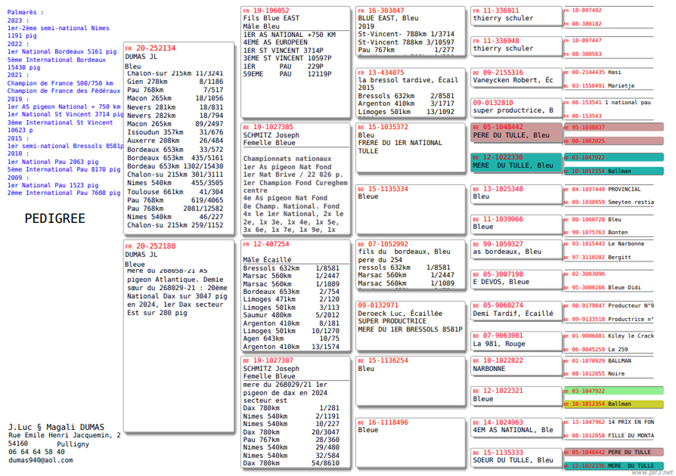Select ring number FR 20-252134
The height and width of the screenshot is (476, 676).
point(150,48)
